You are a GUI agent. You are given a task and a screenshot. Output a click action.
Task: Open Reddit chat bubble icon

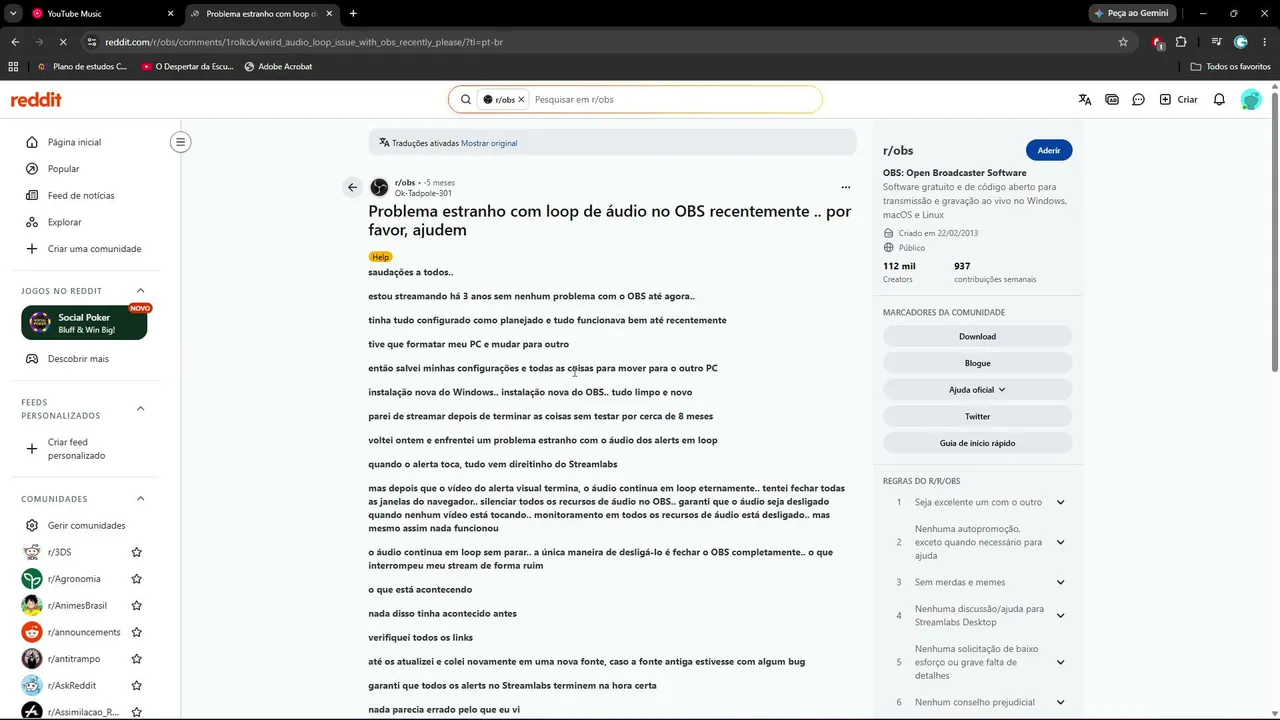click(1138, 100)
